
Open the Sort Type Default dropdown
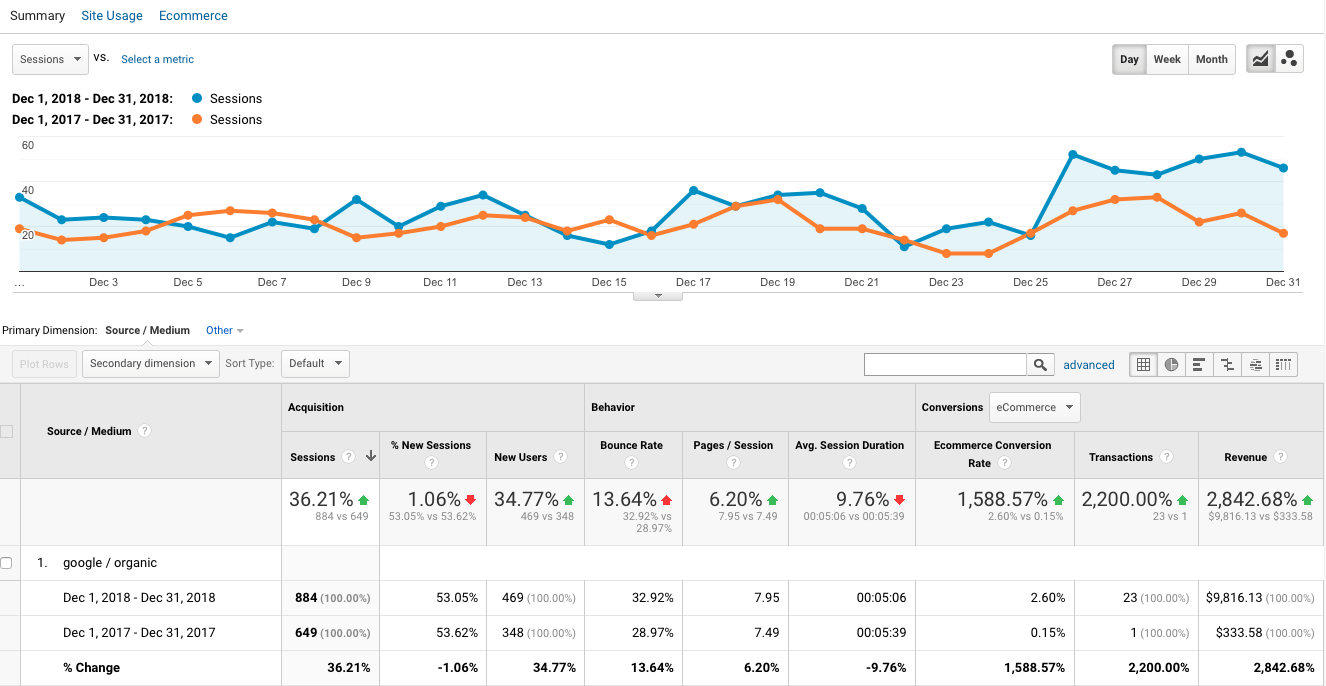pyautogui.click(x=315, y=364)
